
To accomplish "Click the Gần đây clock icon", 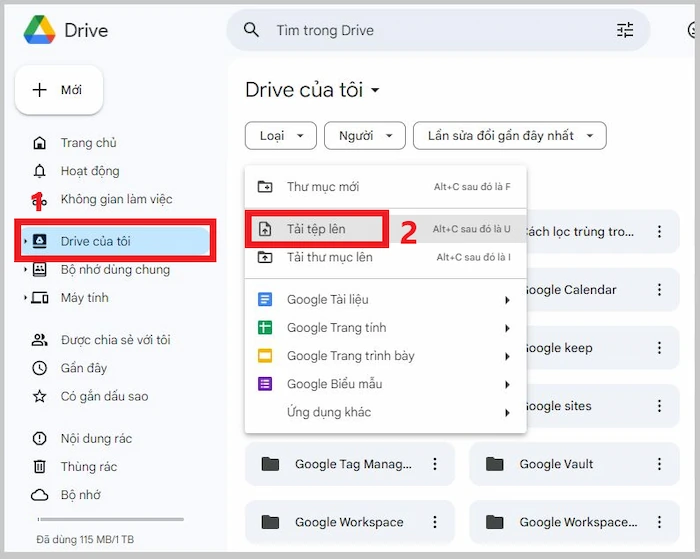I will [40, 368].
